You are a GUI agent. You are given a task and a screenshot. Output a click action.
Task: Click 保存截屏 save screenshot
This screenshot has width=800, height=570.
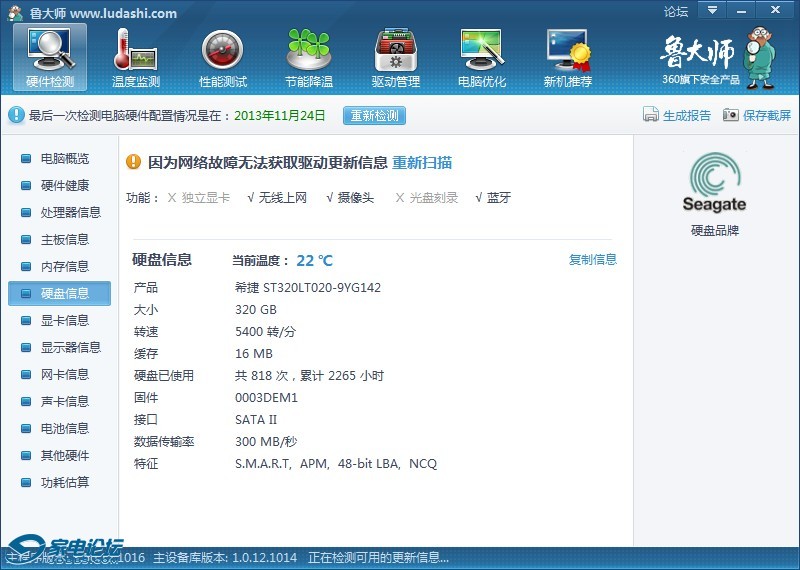757,115
